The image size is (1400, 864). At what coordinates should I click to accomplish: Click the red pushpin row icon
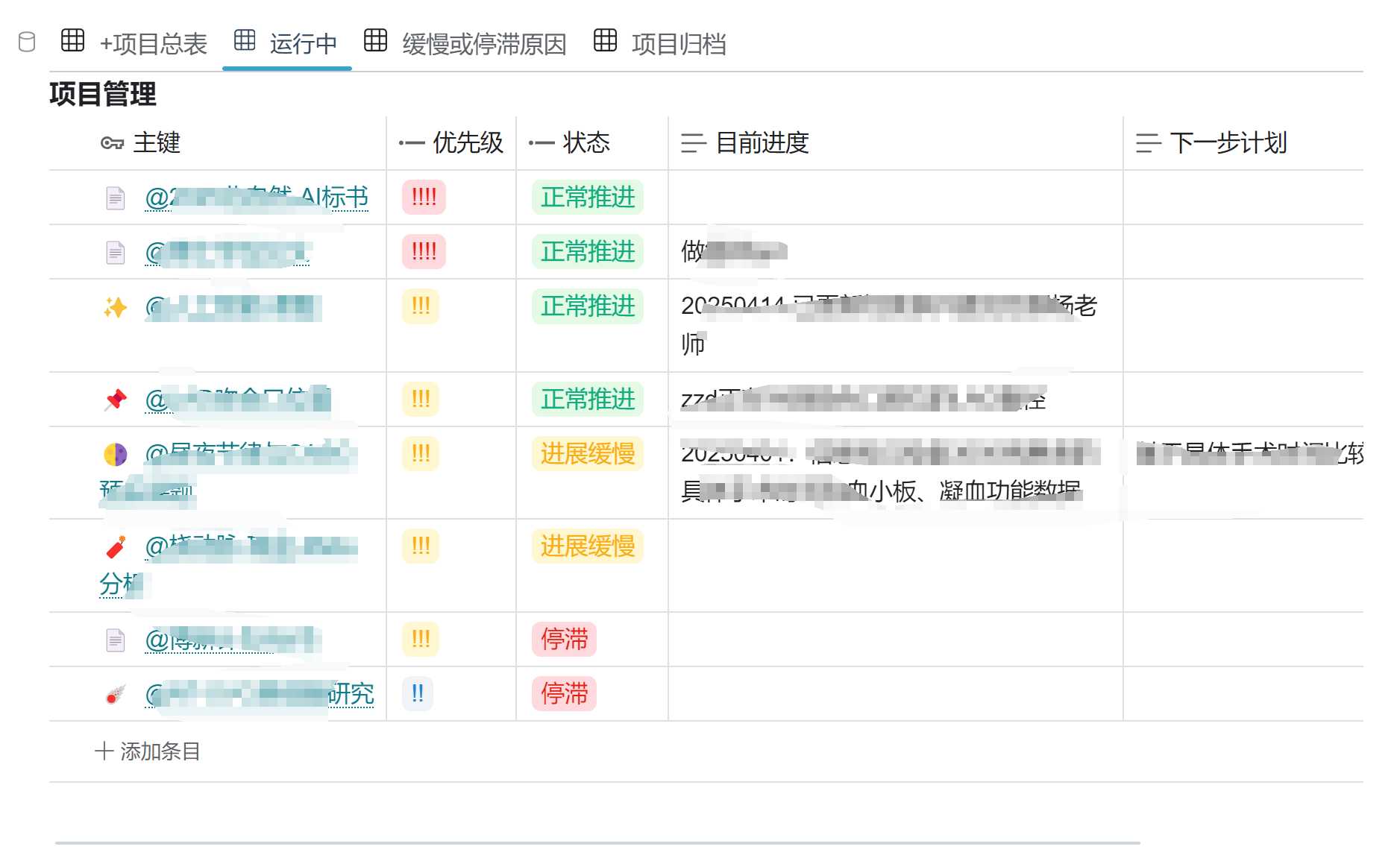coord(115,400)
